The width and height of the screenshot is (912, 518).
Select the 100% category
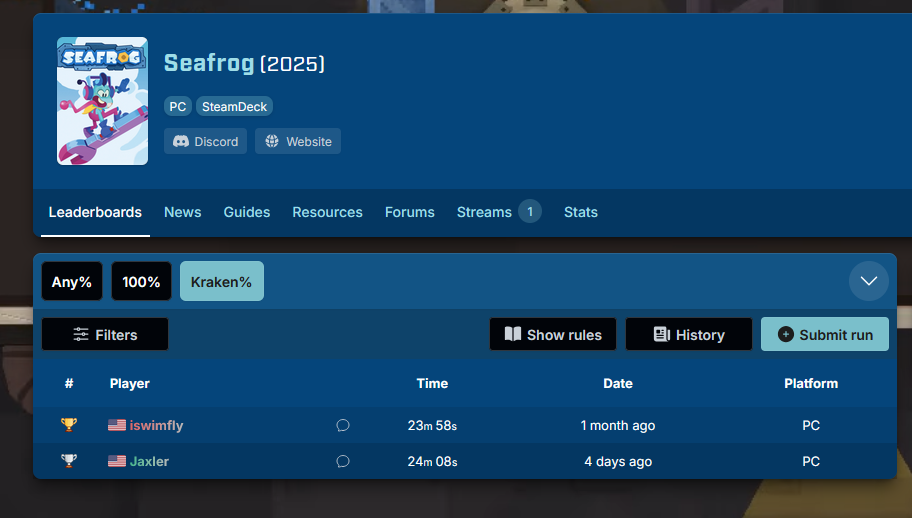point(141,281)
